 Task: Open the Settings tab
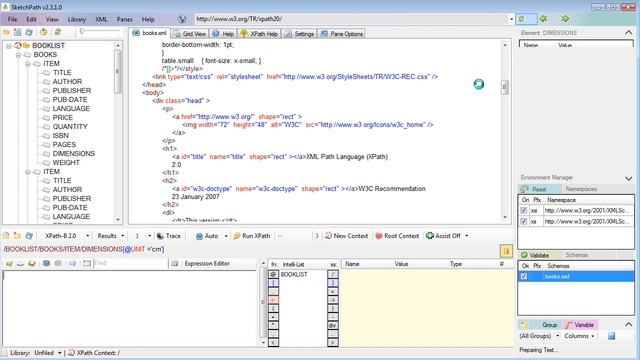click(x=300, y=33)
